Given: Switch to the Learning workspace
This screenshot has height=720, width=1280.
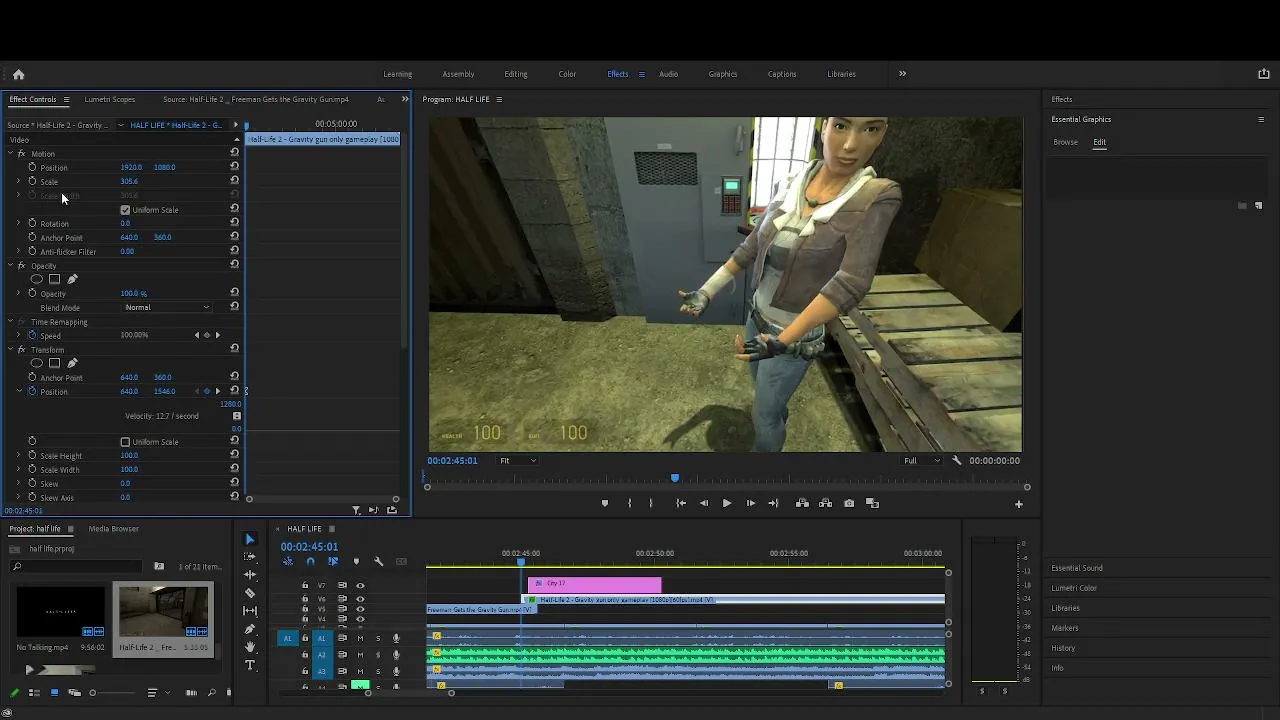Looking at the screenshot, I should click(398, 74).
